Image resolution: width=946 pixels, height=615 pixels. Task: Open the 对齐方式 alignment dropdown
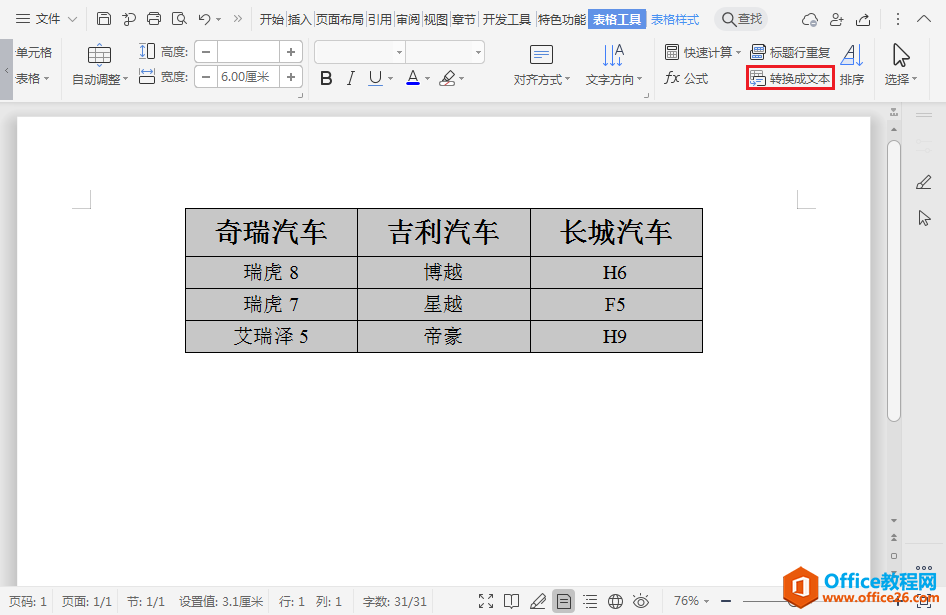click(541, 65)
